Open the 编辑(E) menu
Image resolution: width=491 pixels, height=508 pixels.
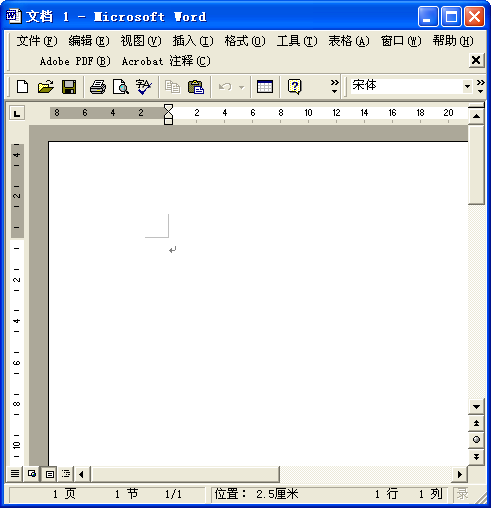(89, 41)
